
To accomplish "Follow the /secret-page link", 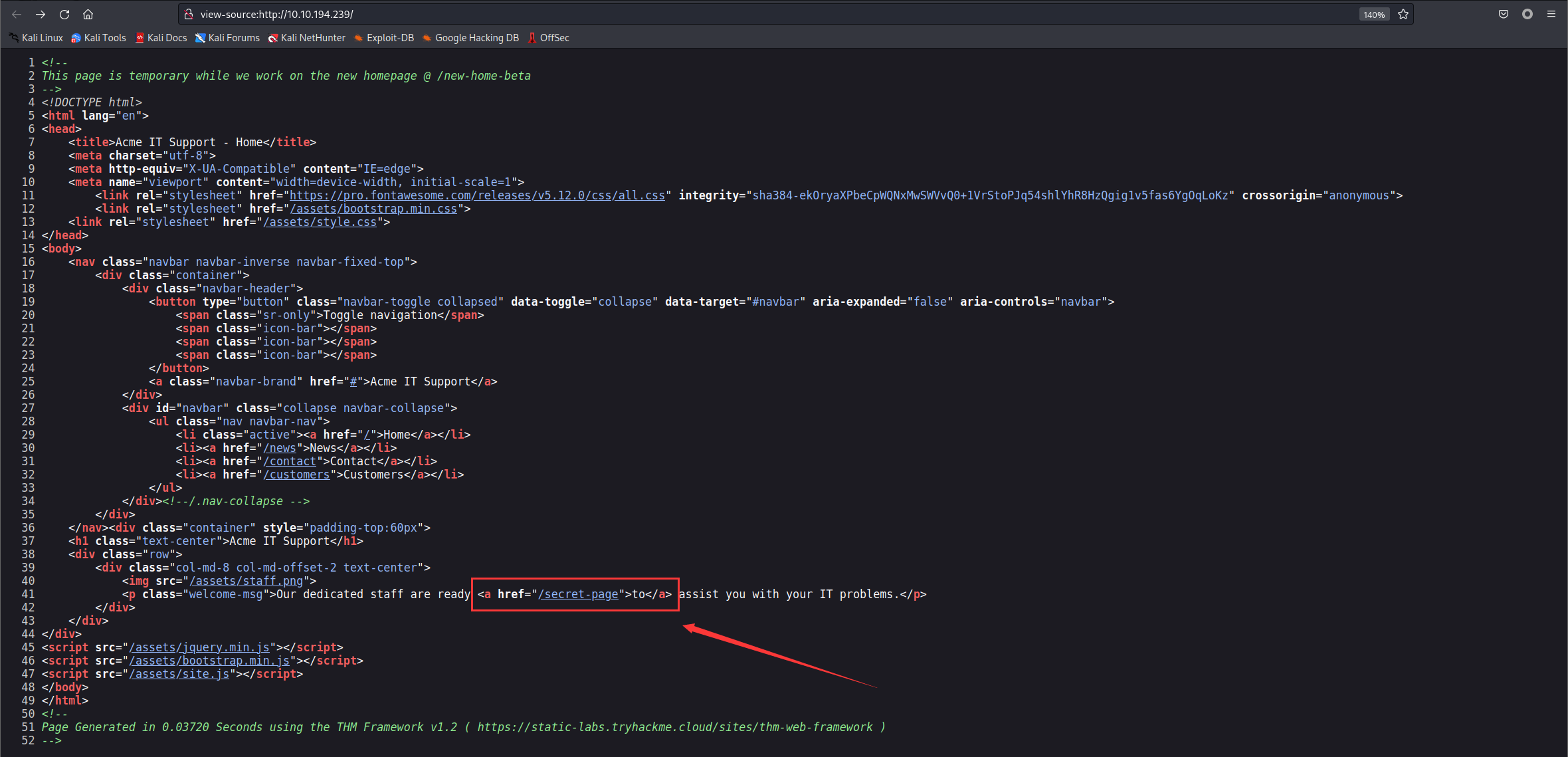I will click(x=578, y=594).
